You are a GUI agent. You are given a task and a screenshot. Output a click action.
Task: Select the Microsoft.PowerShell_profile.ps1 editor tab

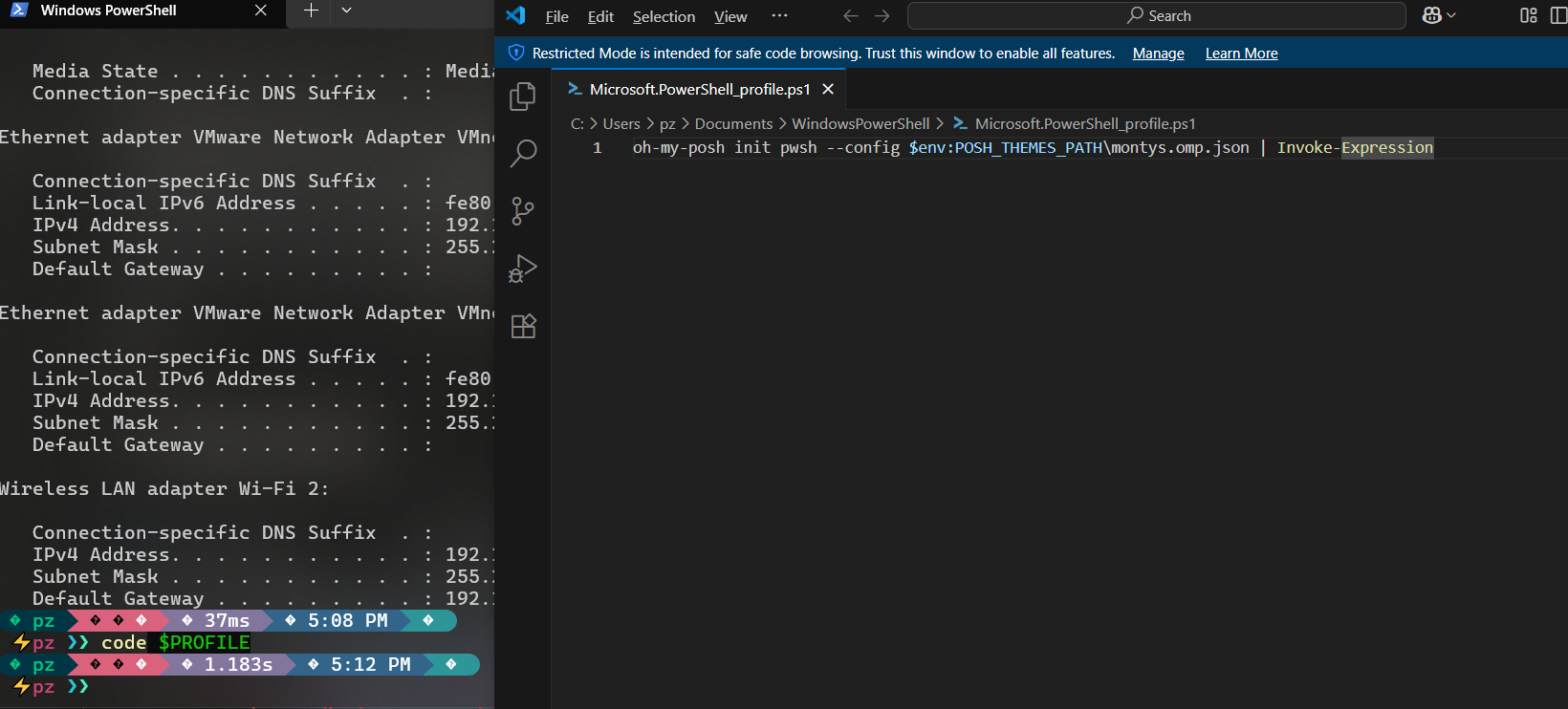[x=699, y=89]
